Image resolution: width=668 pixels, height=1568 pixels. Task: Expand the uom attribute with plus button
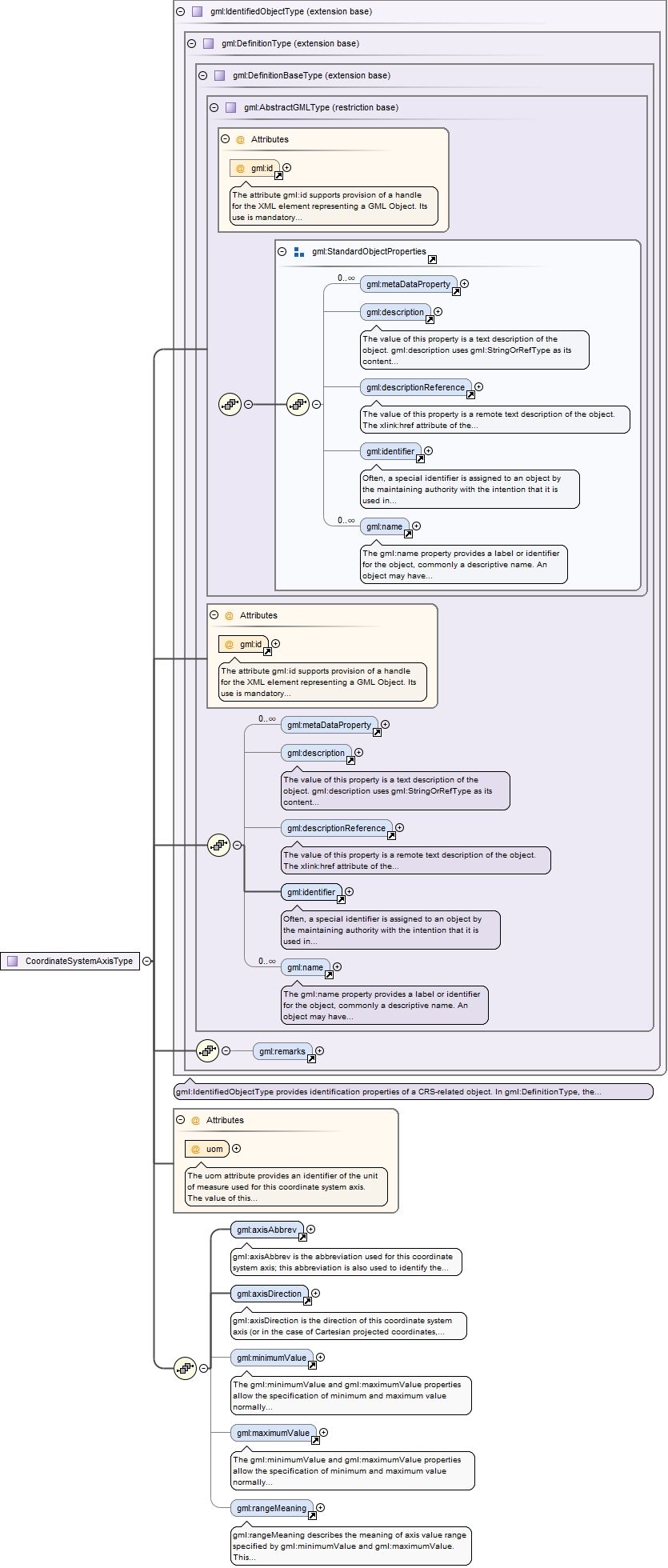(236, 1149)
